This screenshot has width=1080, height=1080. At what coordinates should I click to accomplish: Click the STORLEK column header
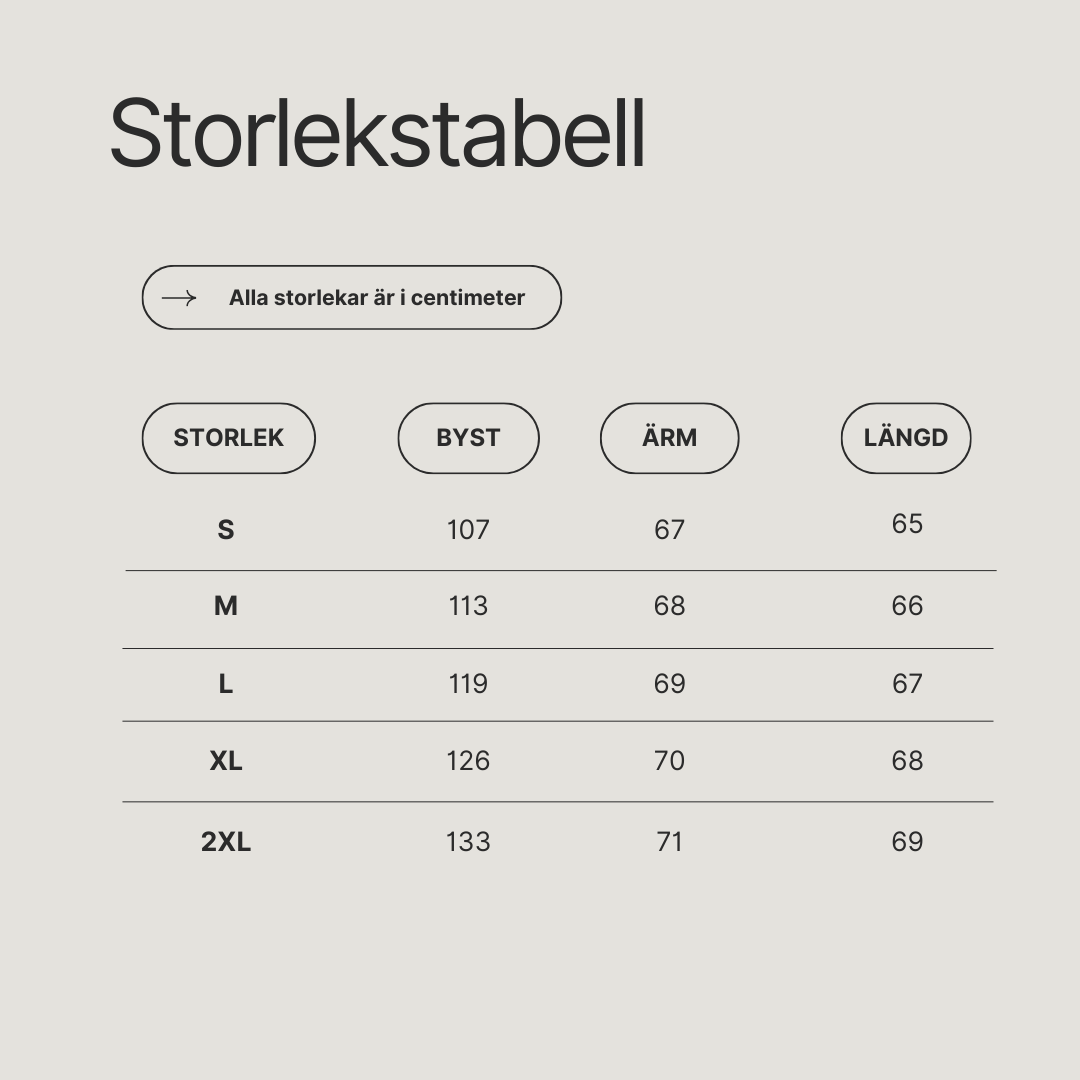[x=229, y=438]
